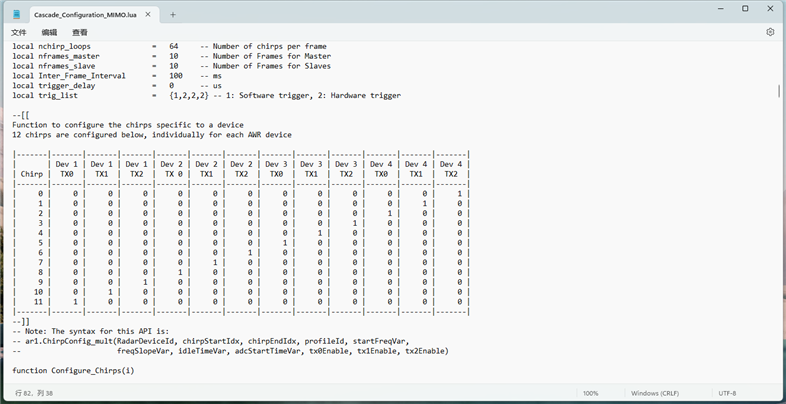This screenshot has height=404, width=786.
Task: Click the value '{1,2,2,2}'
Action: (189, 95)
